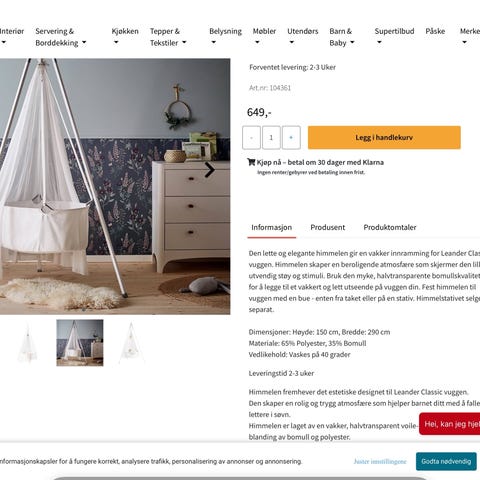This screenshot has height=480, width=480.
Task: Open the Utendørs dropdown menu
Action: coord(303,36)
